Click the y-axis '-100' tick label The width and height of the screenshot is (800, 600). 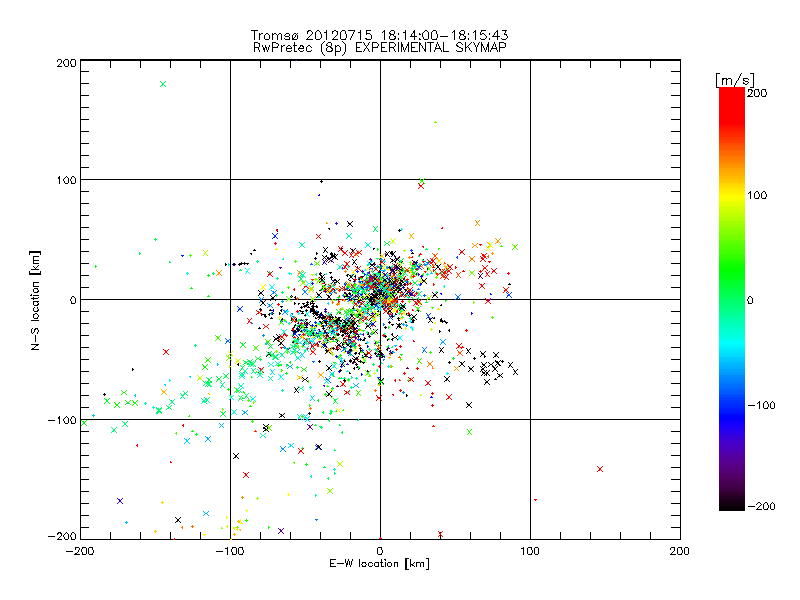tap(62, 420)
